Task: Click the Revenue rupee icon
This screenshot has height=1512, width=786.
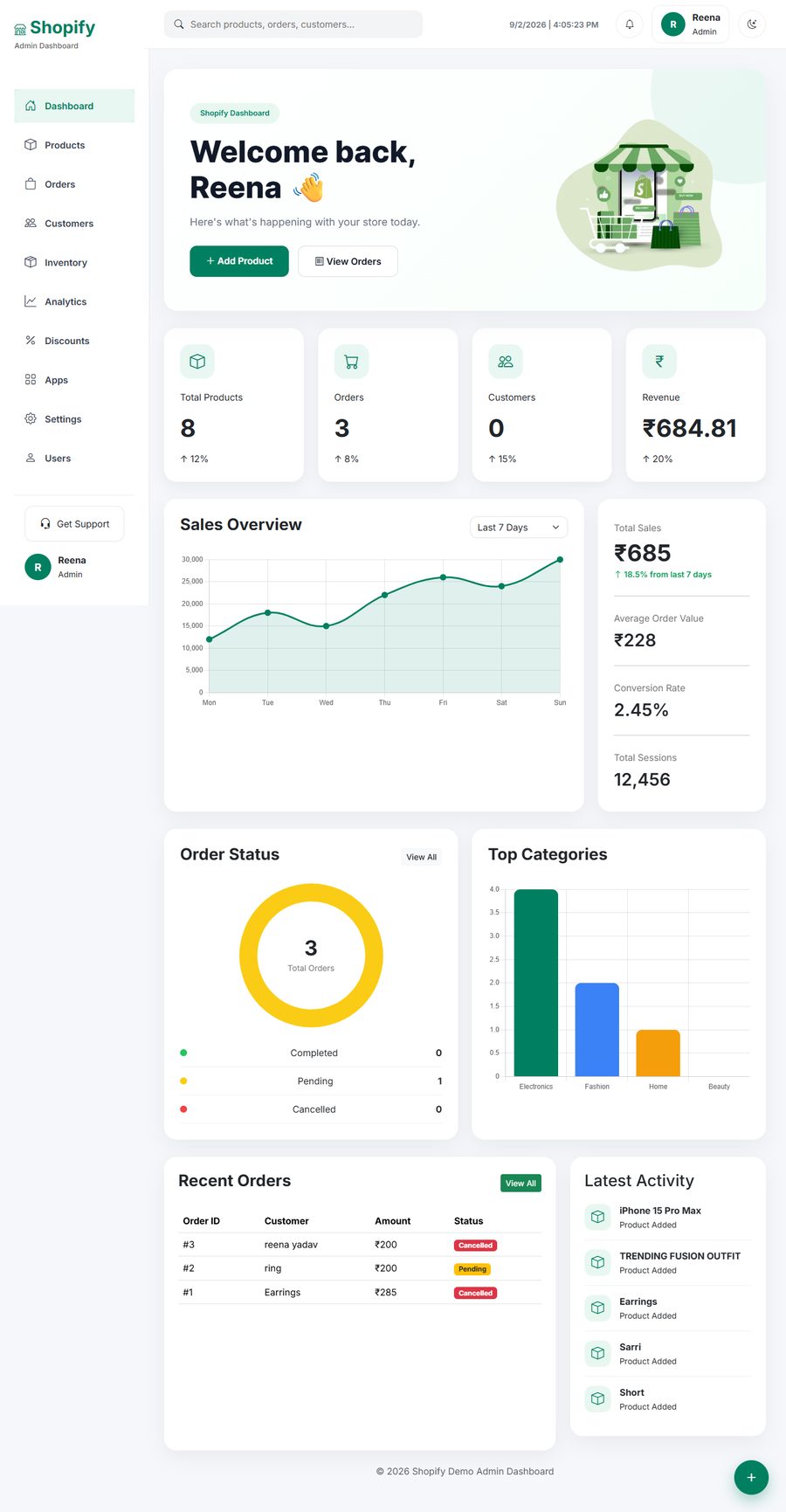Action: tap(659, 362)
